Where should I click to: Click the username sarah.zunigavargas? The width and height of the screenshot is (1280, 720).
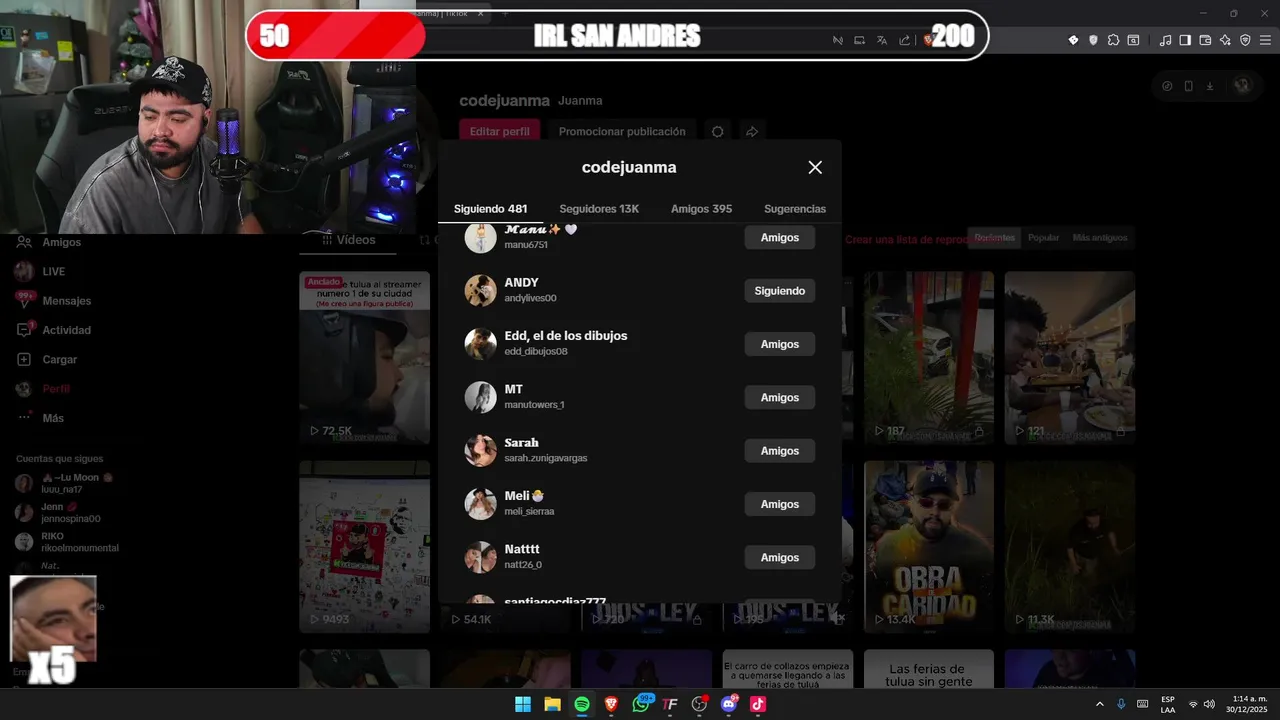click(x=546, y=458)
